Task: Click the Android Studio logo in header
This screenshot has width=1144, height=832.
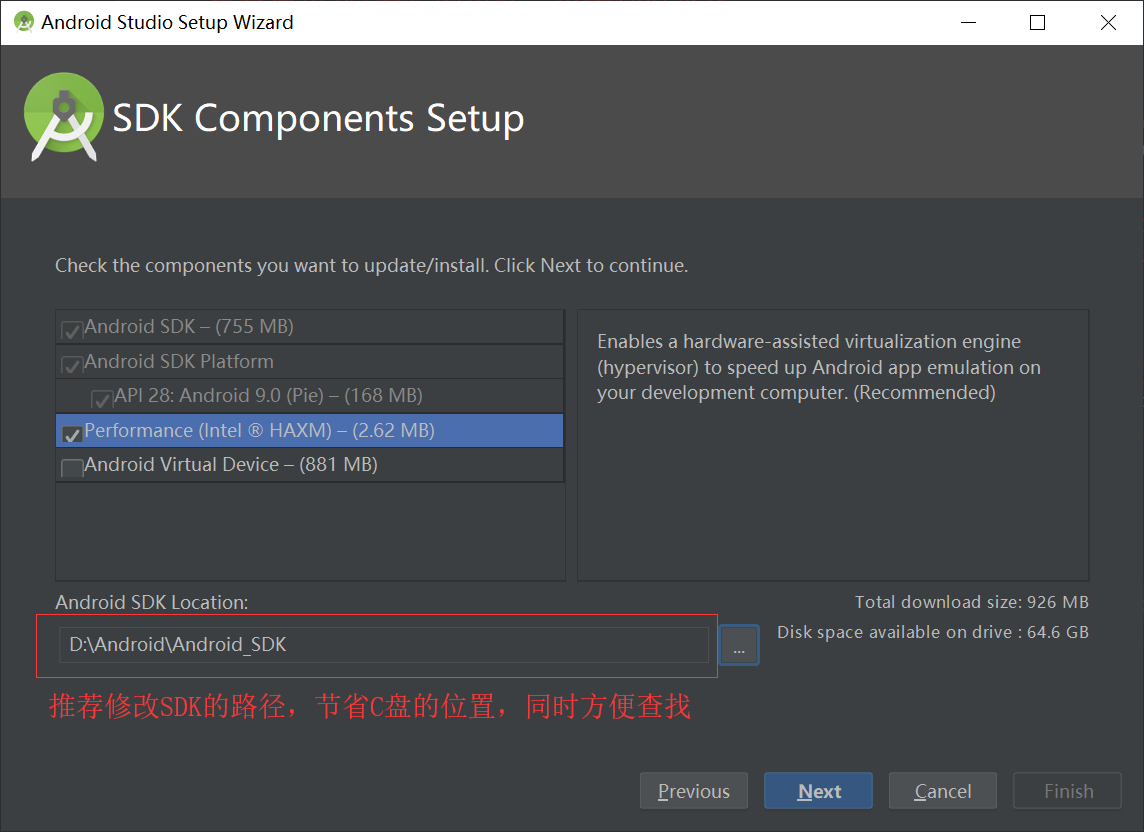Action: click(x=64, y=117)
